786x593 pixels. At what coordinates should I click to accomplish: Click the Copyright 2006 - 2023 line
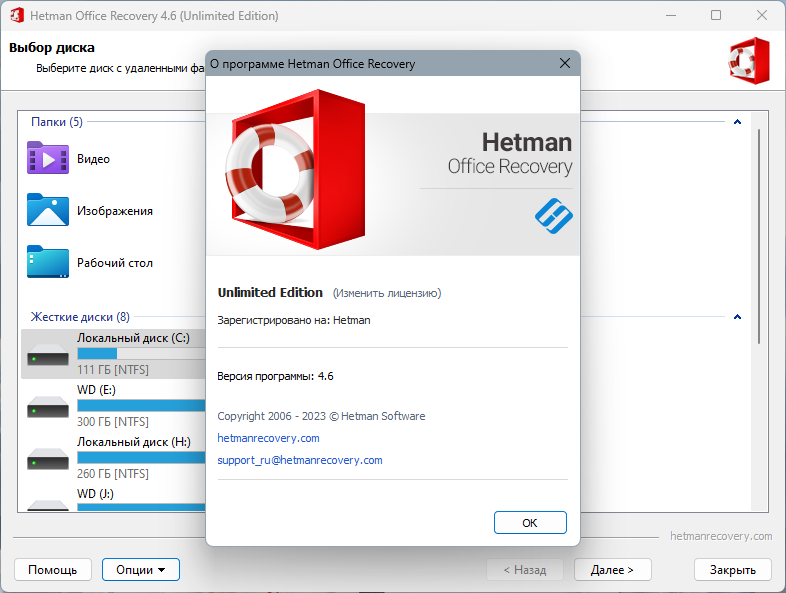coord(321,416)
